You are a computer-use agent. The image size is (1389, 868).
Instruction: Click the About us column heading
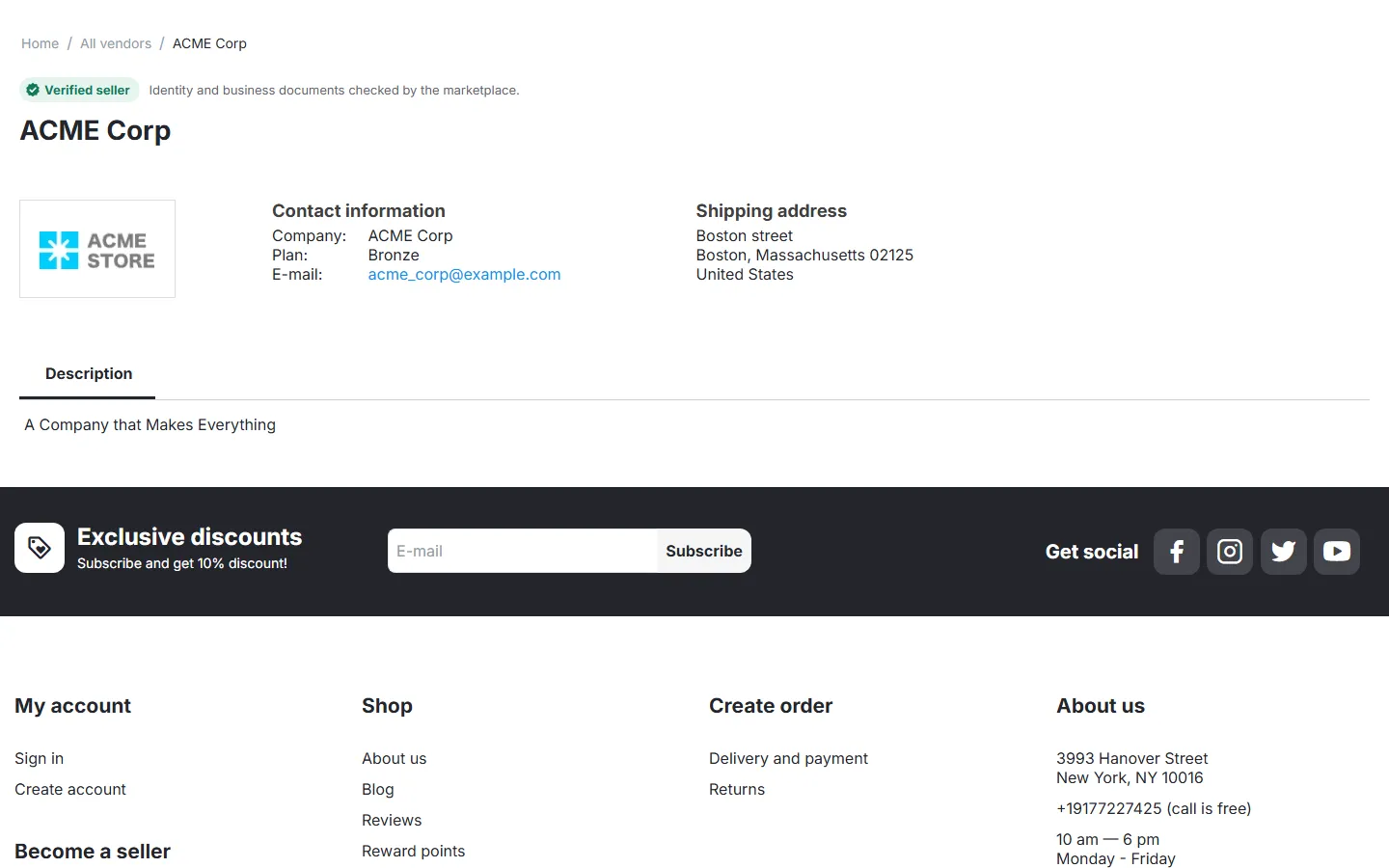click(1101, 706)
